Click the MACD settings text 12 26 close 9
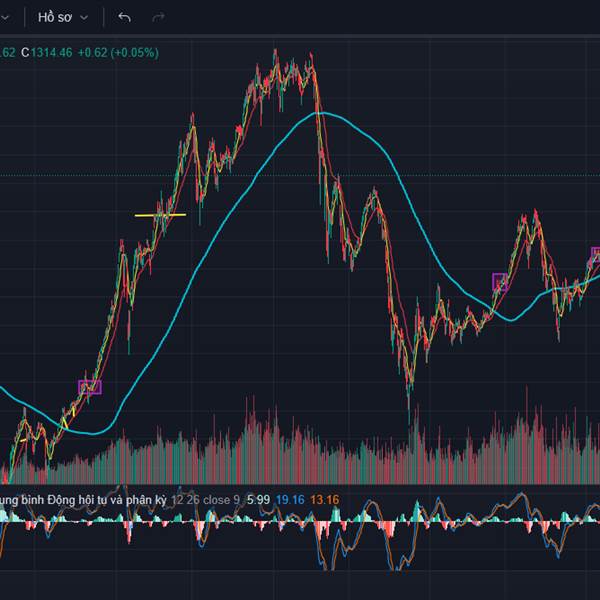Viewport: 600px width, 600px height. pos(205,500)
